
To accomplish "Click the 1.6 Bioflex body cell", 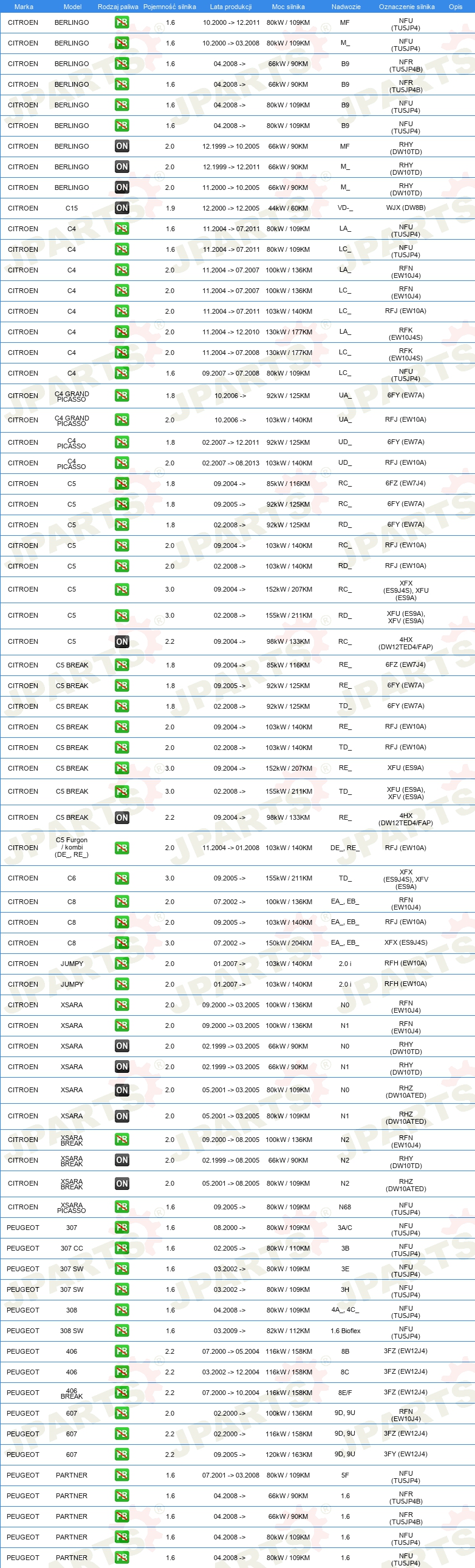I will [345, 1331].
